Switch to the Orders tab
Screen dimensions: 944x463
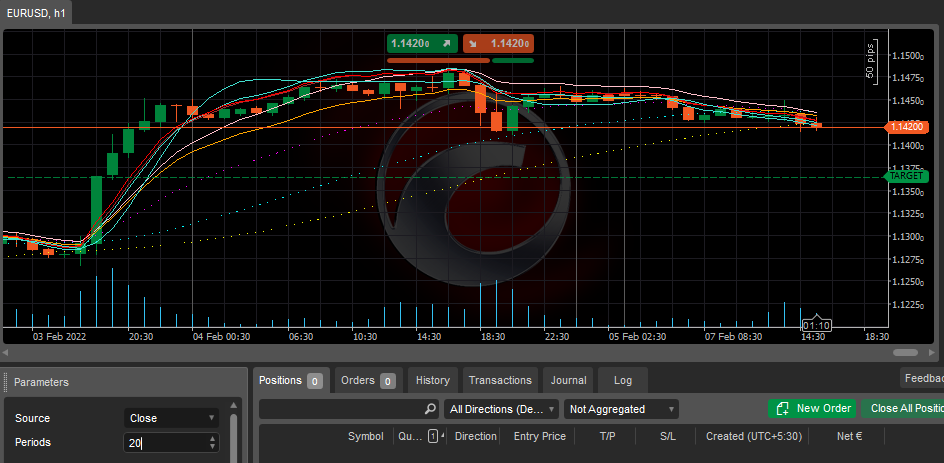click(368, 381)
